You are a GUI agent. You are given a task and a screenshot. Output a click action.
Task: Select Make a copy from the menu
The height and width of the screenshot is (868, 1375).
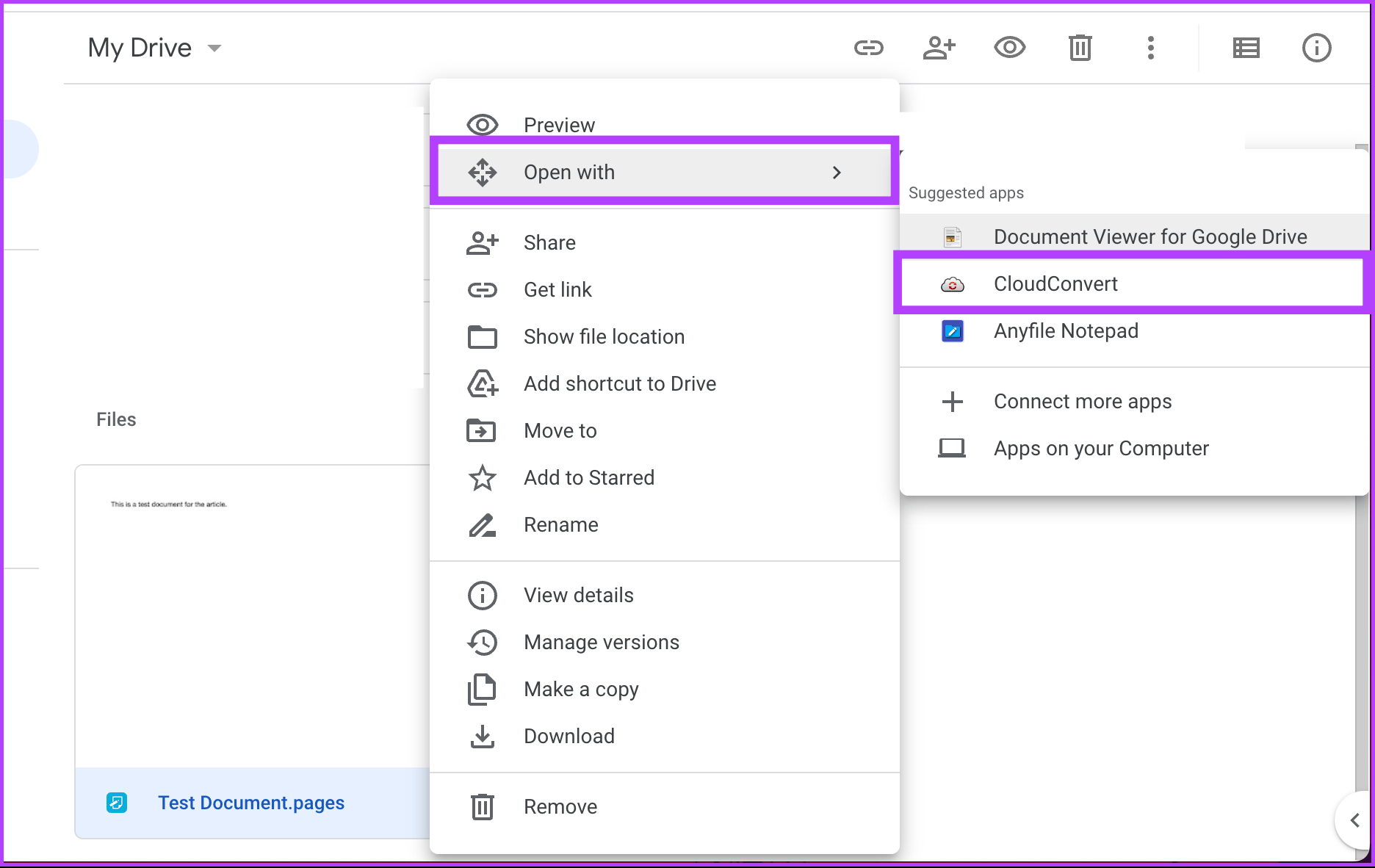click(581, 689)
